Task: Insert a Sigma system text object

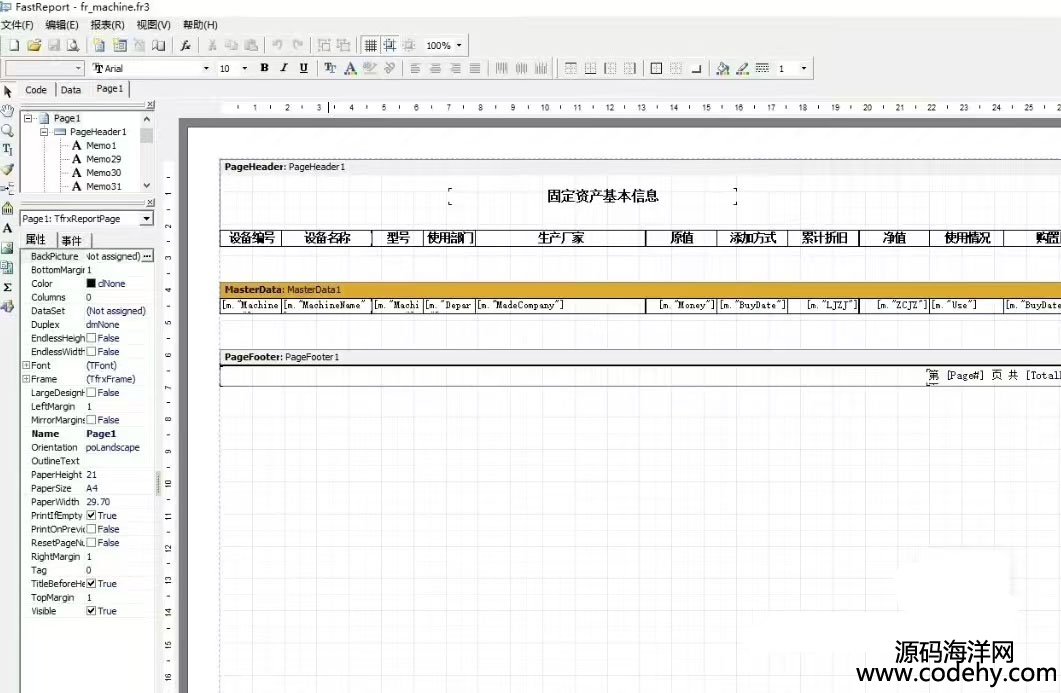Action: (8, 287)
